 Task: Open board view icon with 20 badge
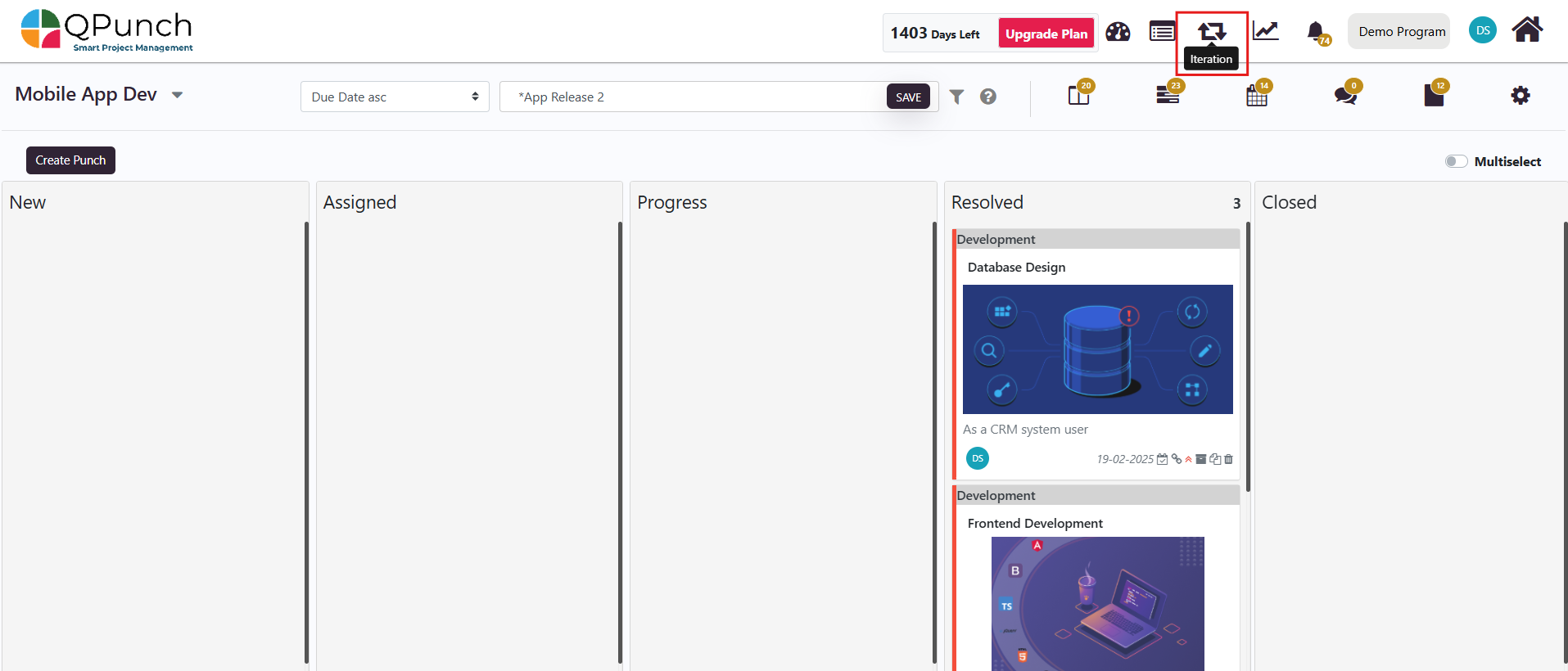pos(1081,93)
